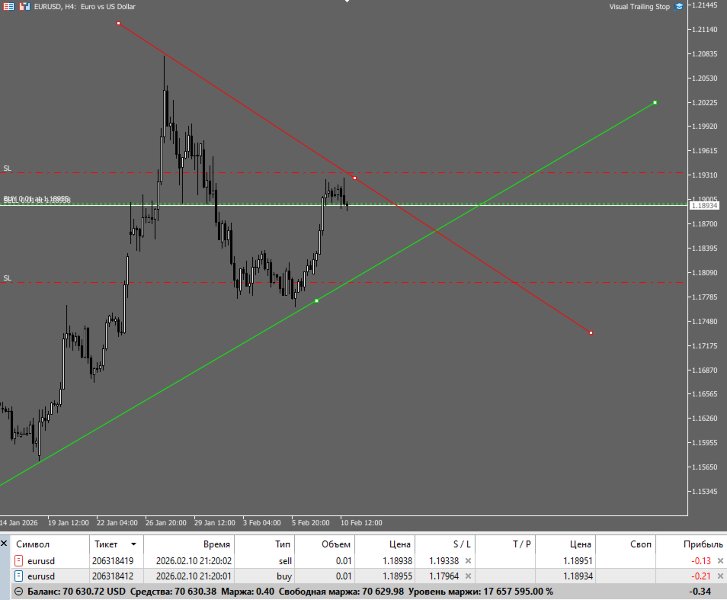Remove the 1.19338 stop loss from the sell order
The image size is (727, 600).
tap(468, 561)
